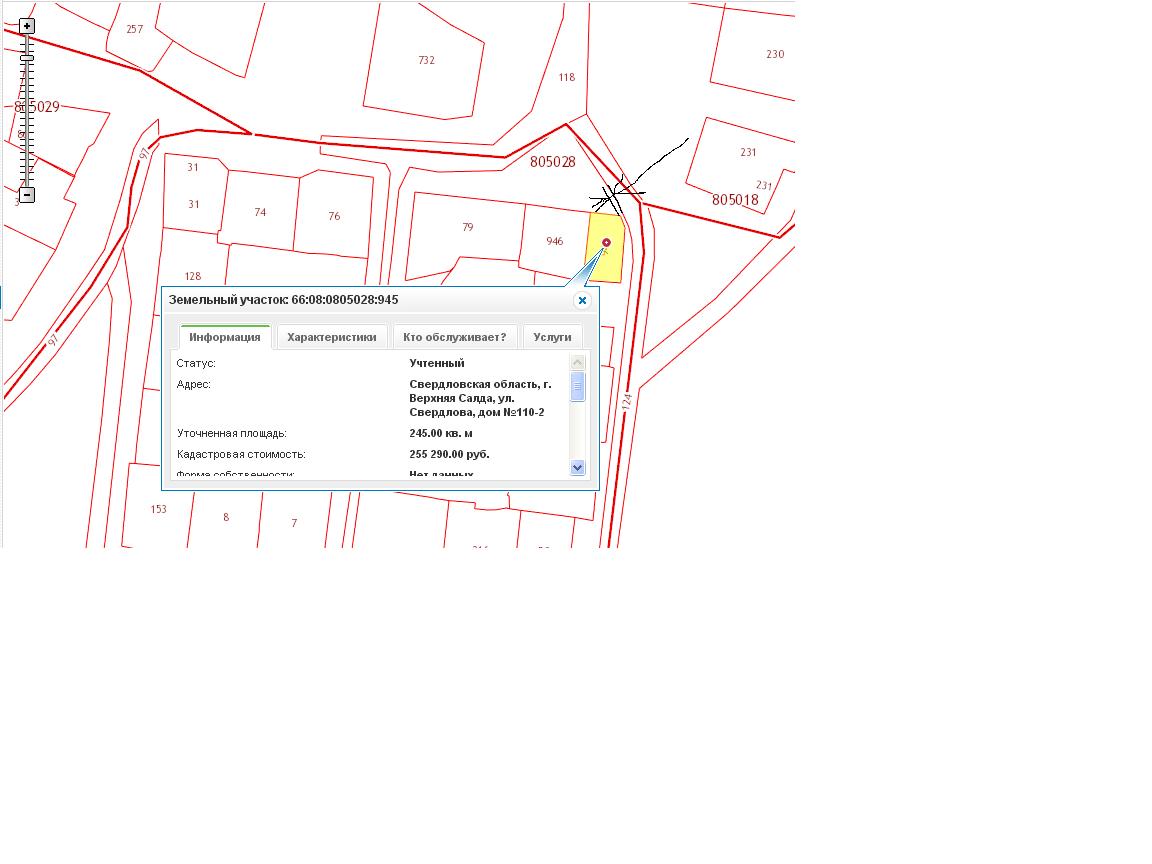Click parcel 257 on the map
This screenshot has width=1152, height=864.
coord(134,30)
